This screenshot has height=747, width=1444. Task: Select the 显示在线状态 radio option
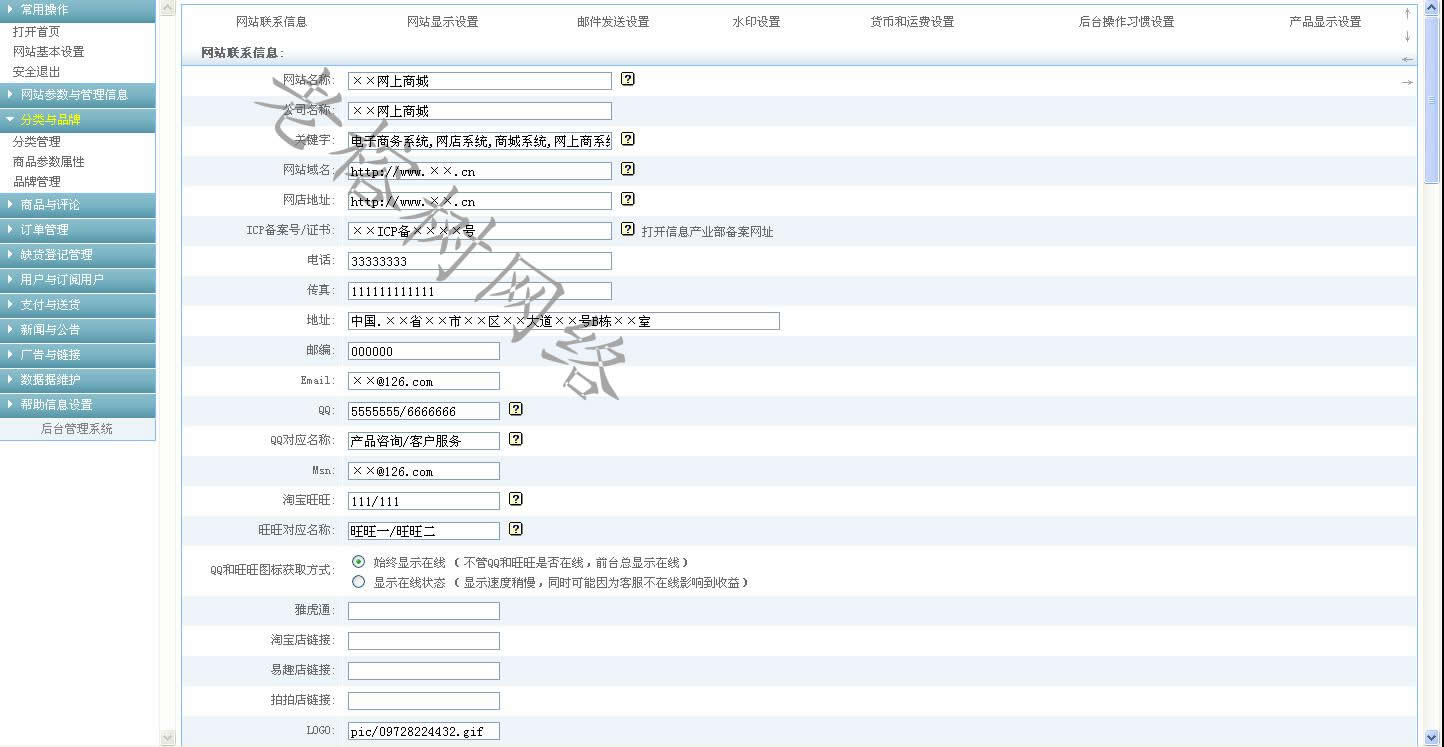pyautogui.click(x=358, y=582)
